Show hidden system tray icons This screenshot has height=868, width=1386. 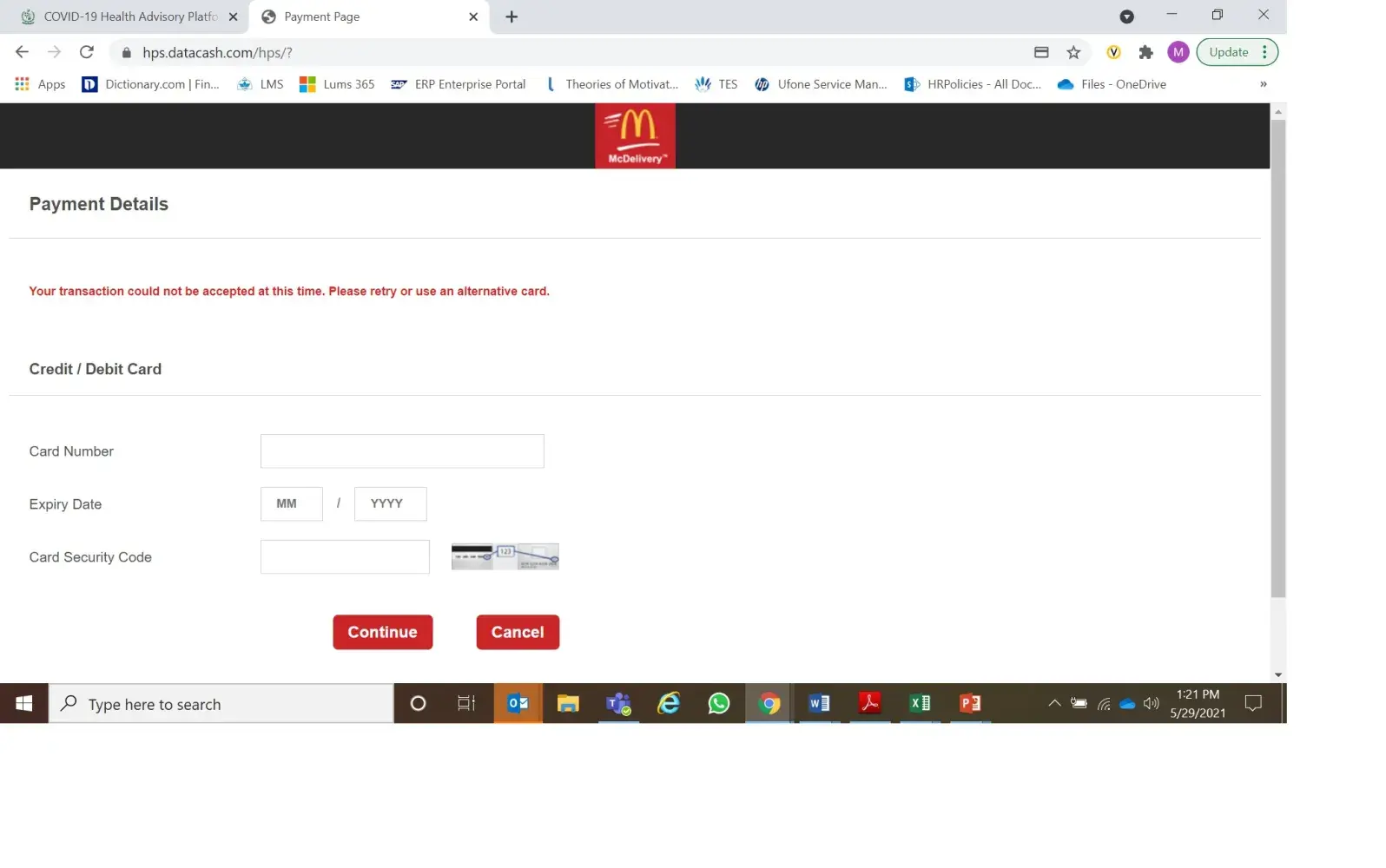click(x=1053, y=704)
